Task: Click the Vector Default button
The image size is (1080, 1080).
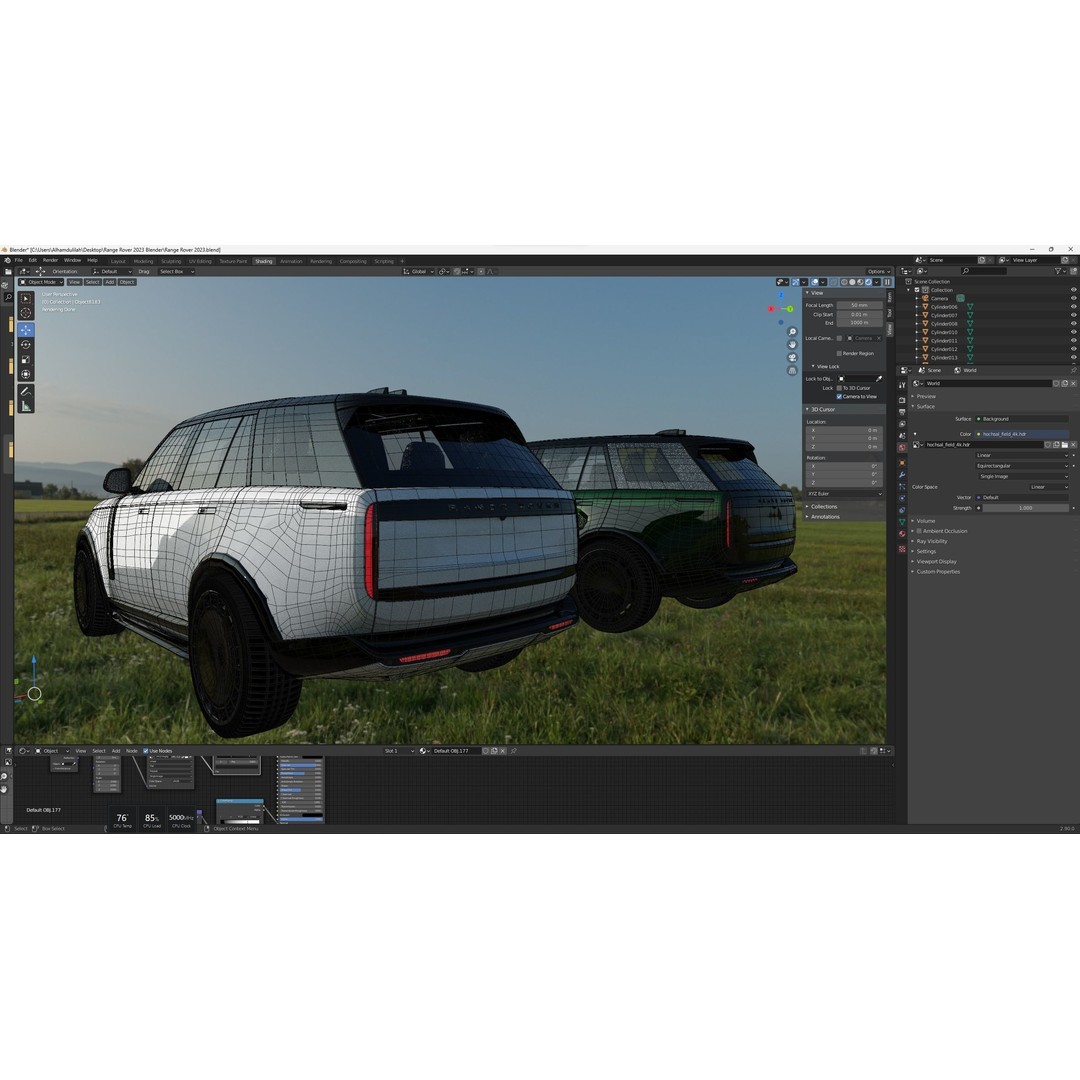Action: [x=1022, y=497]
